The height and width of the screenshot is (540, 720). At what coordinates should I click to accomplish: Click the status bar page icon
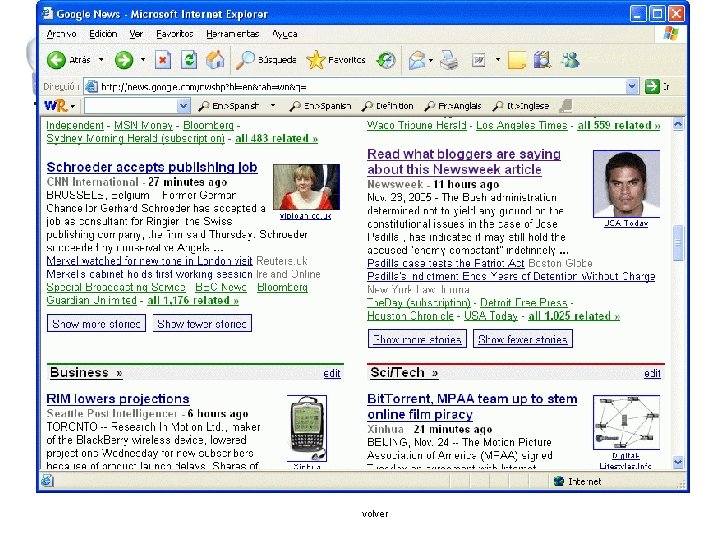pos(47,481)
